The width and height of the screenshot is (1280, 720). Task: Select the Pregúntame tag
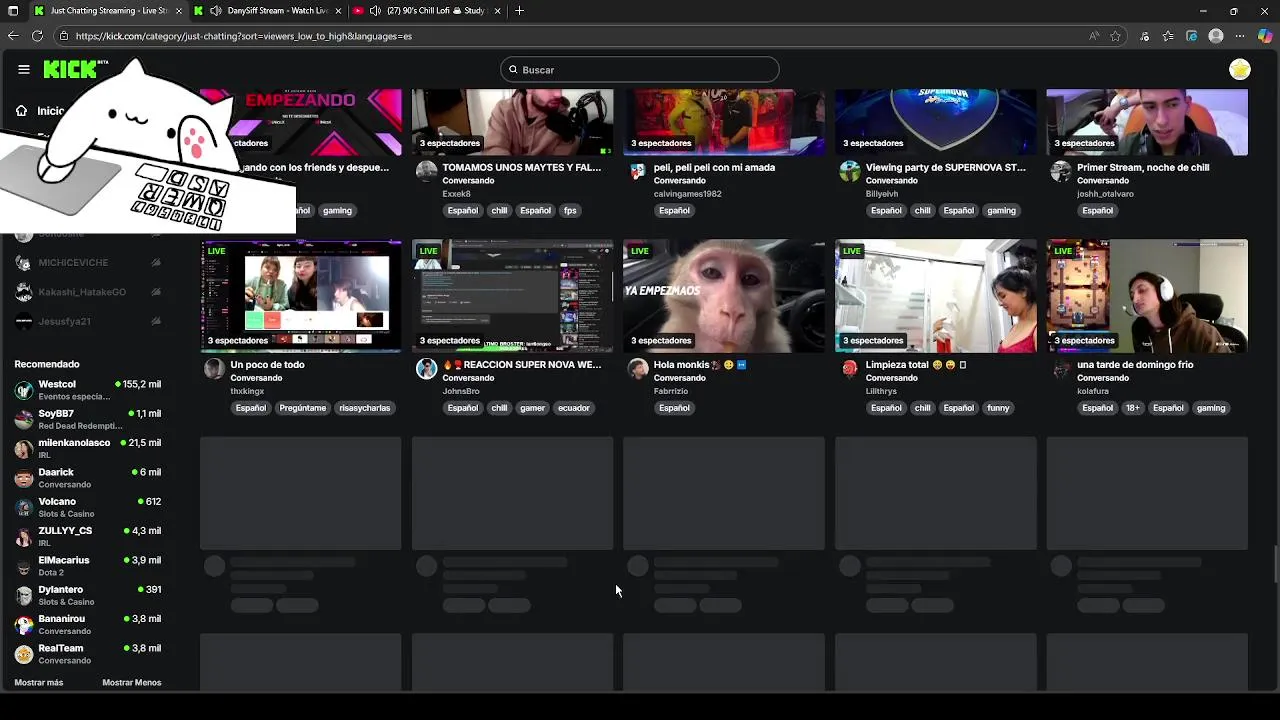(x=303, y=408)
